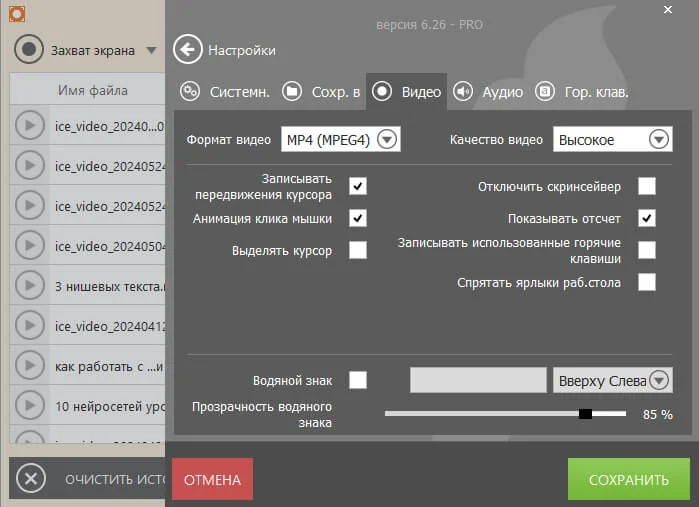Screen dimensions: 699x507
Task: Play the как работать с file
Action: [x=30, y=366]
